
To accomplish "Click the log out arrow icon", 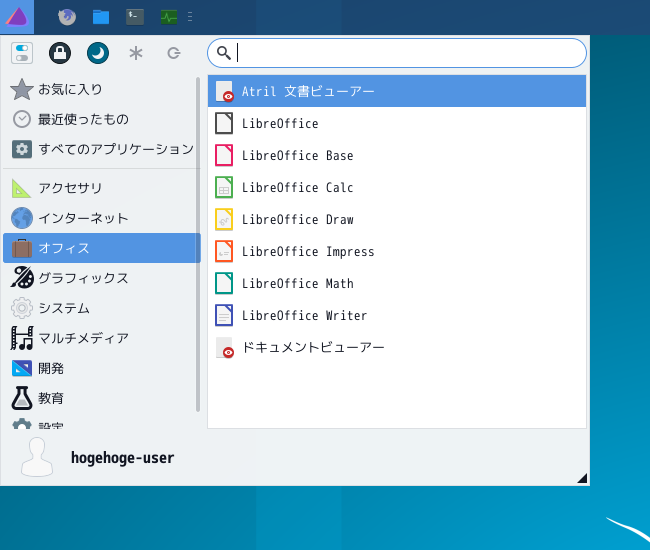I will tap(174, 53).
